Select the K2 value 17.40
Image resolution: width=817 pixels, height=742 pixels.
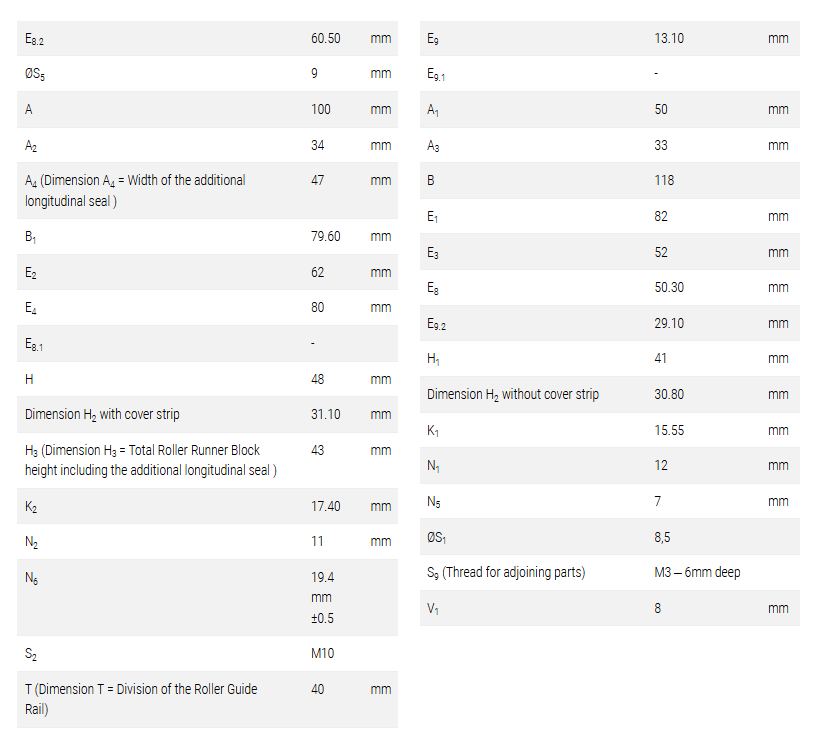326,506
